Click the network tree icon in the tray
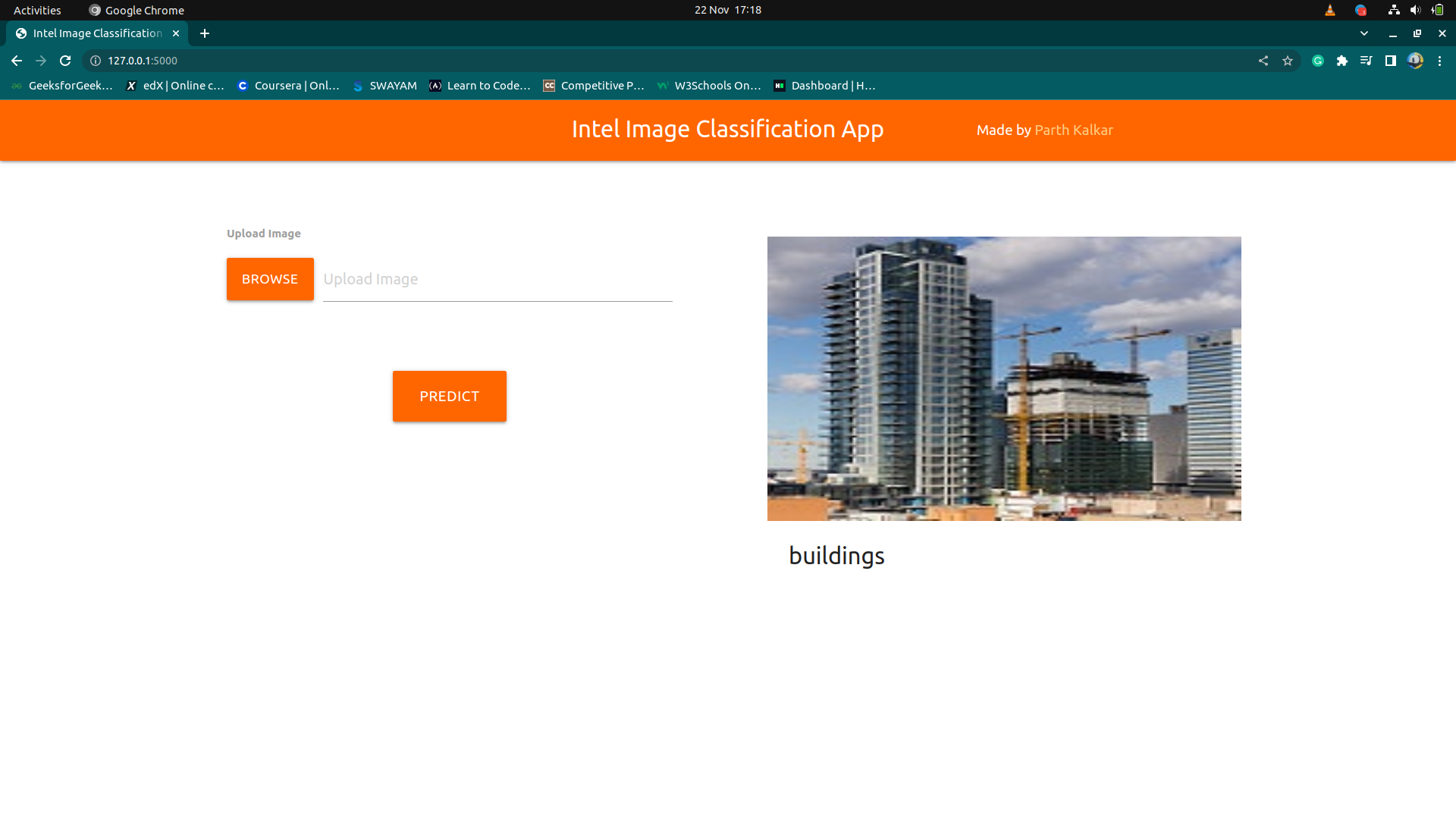This screenshot has width=1456, height=819. point(1393,10)
